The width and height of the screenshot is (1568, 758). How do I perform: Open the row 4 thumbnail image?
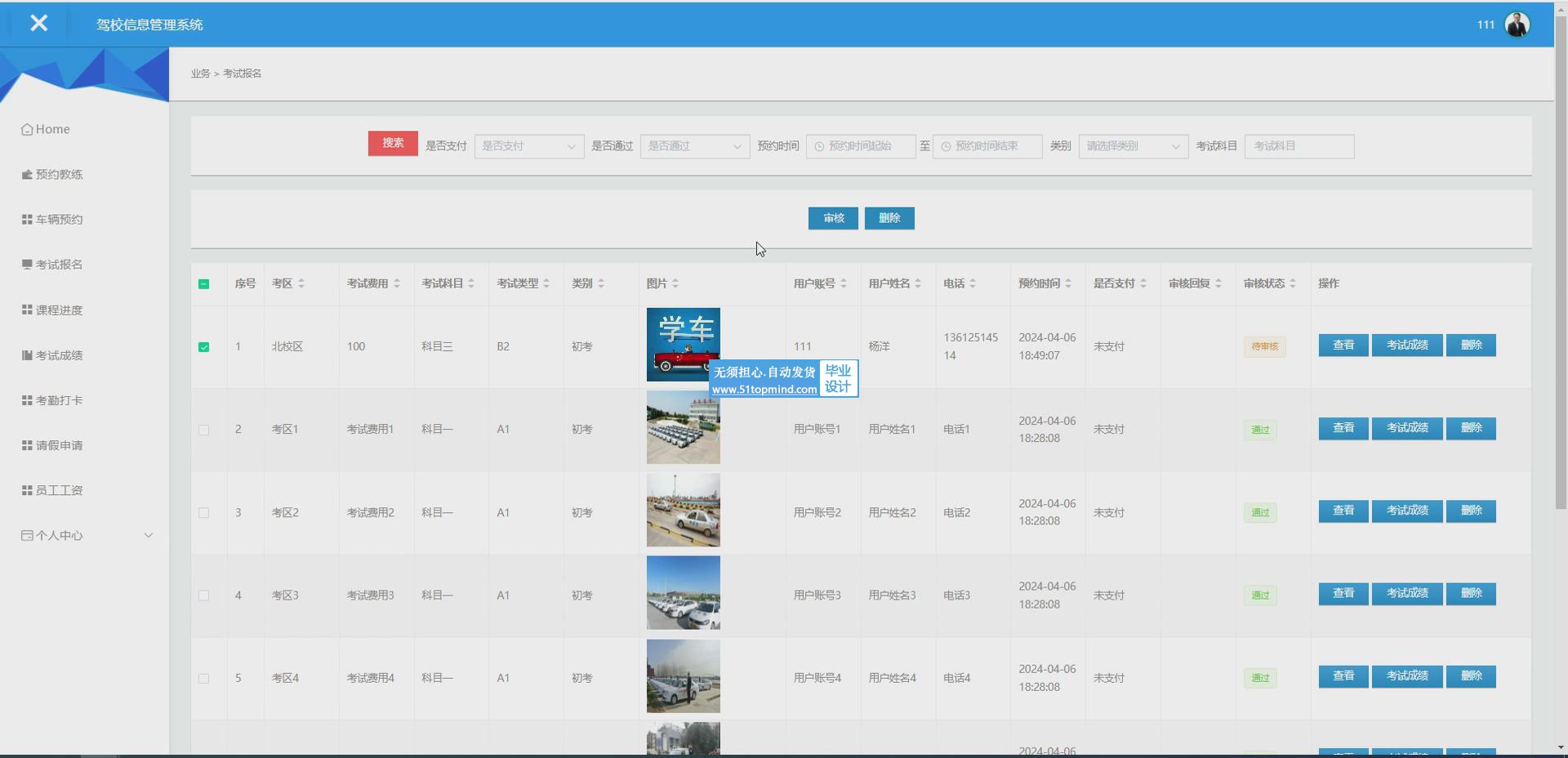coord(684,593)
